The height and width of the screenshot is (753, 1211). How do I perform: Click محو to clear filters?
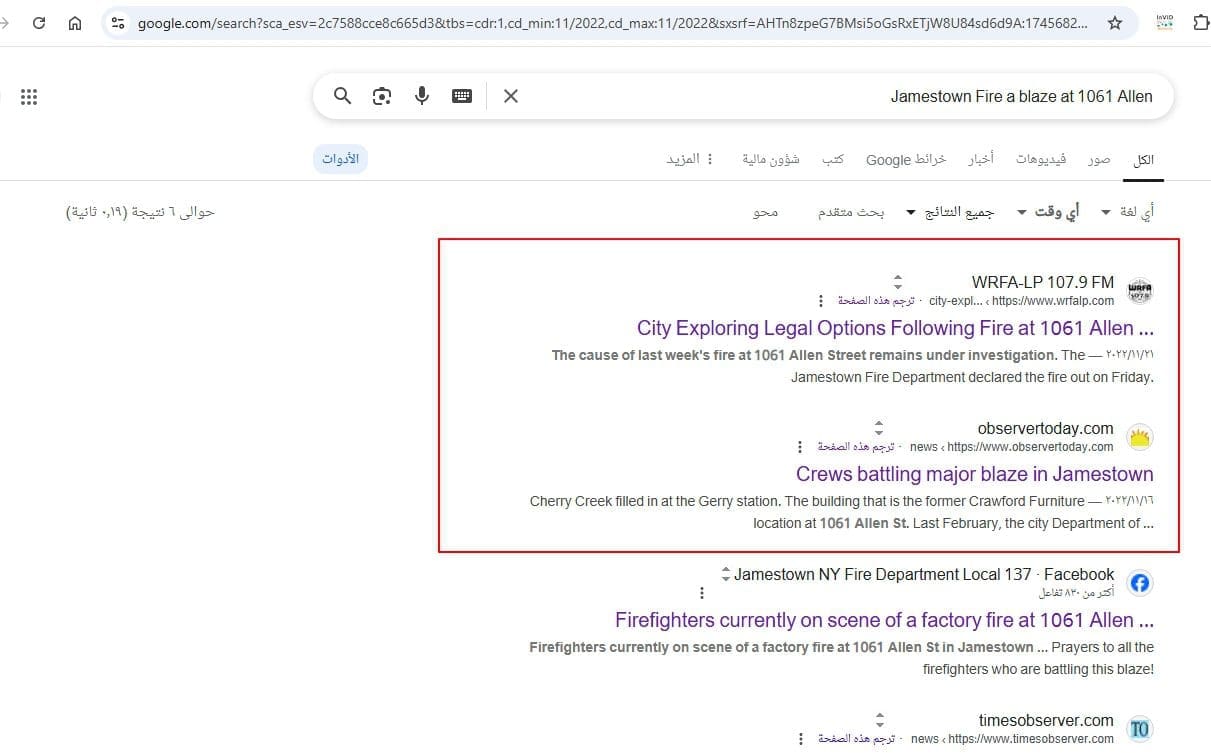pyautogui.click(x=765, y=212)
